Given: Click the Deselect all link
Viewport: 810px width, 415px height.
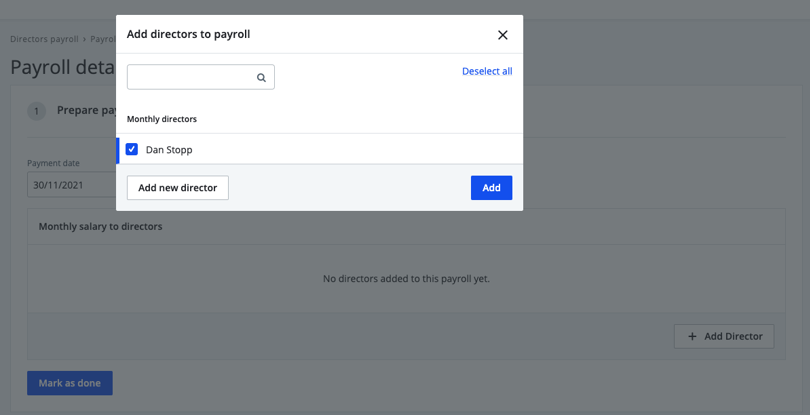Looking at the screenshot, I should click(487, 72).
